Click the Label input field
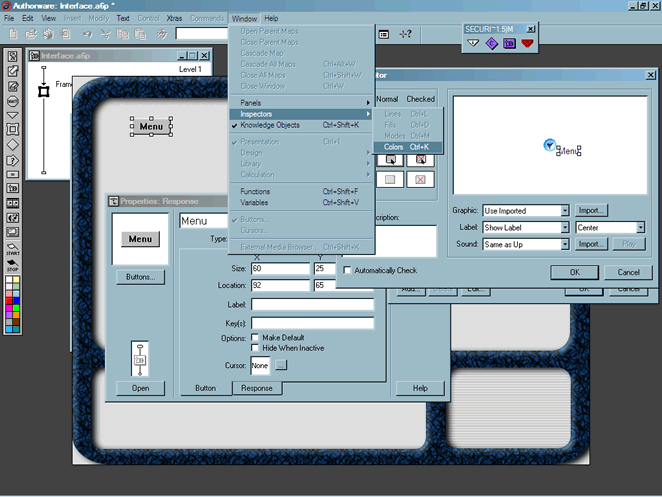This screenshot has height=497, width=662. coord(312,304)
